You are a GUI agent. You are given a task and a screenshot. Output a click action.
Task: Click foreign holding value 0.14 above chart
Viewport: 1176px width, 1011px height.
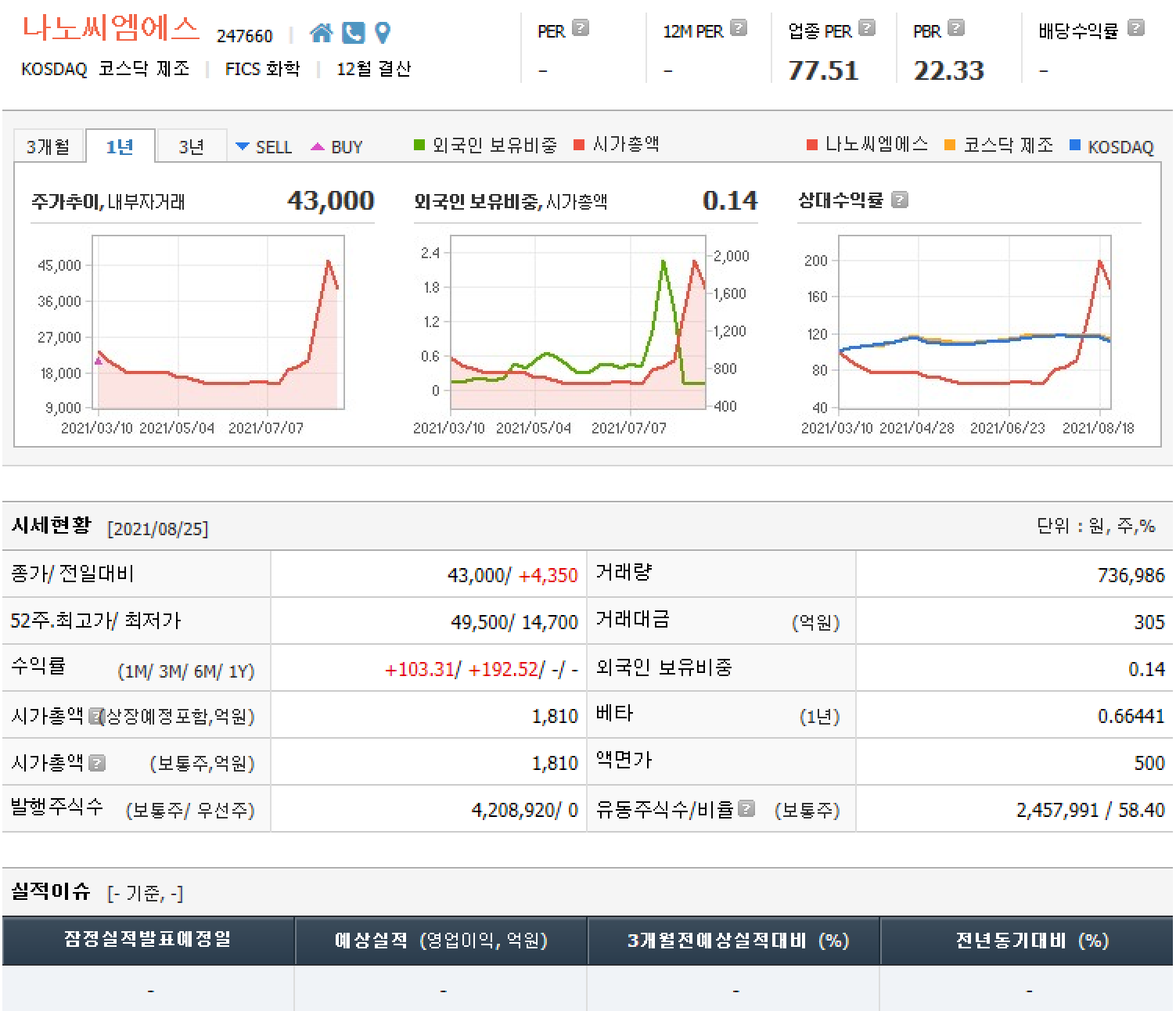click(730, 200)
